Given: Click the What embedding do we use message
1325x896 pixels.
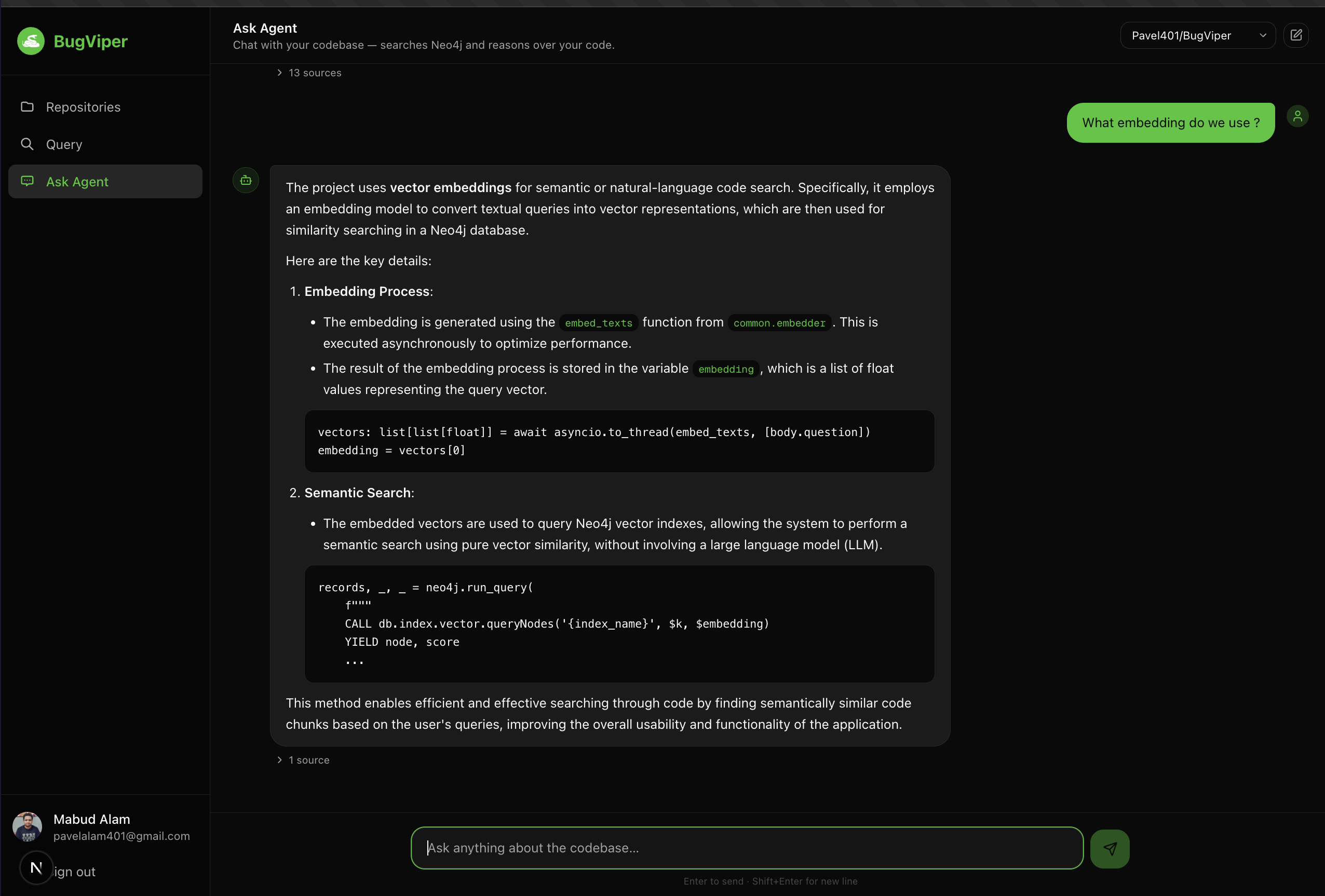Looking at the screenshot, I should pos(1170,123).
